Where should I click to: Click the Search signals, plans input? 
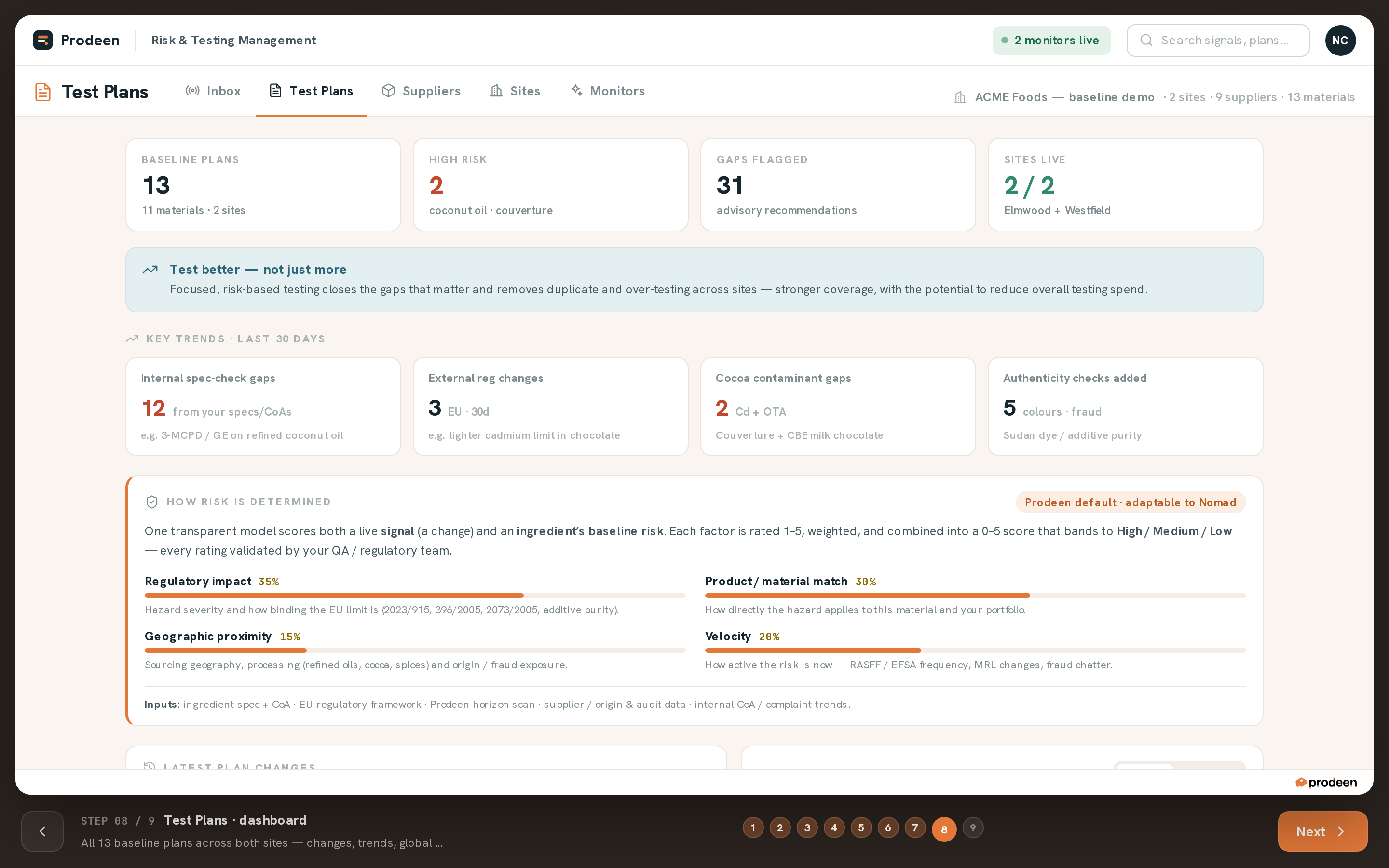(1218, 40)
